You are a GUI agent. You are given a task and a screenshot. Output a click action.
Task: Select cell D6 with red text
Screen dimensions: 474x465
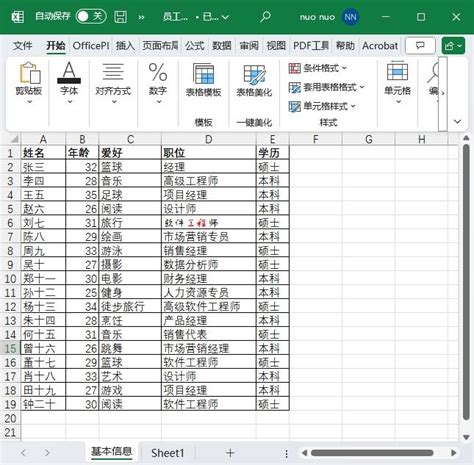coord(209,222)
